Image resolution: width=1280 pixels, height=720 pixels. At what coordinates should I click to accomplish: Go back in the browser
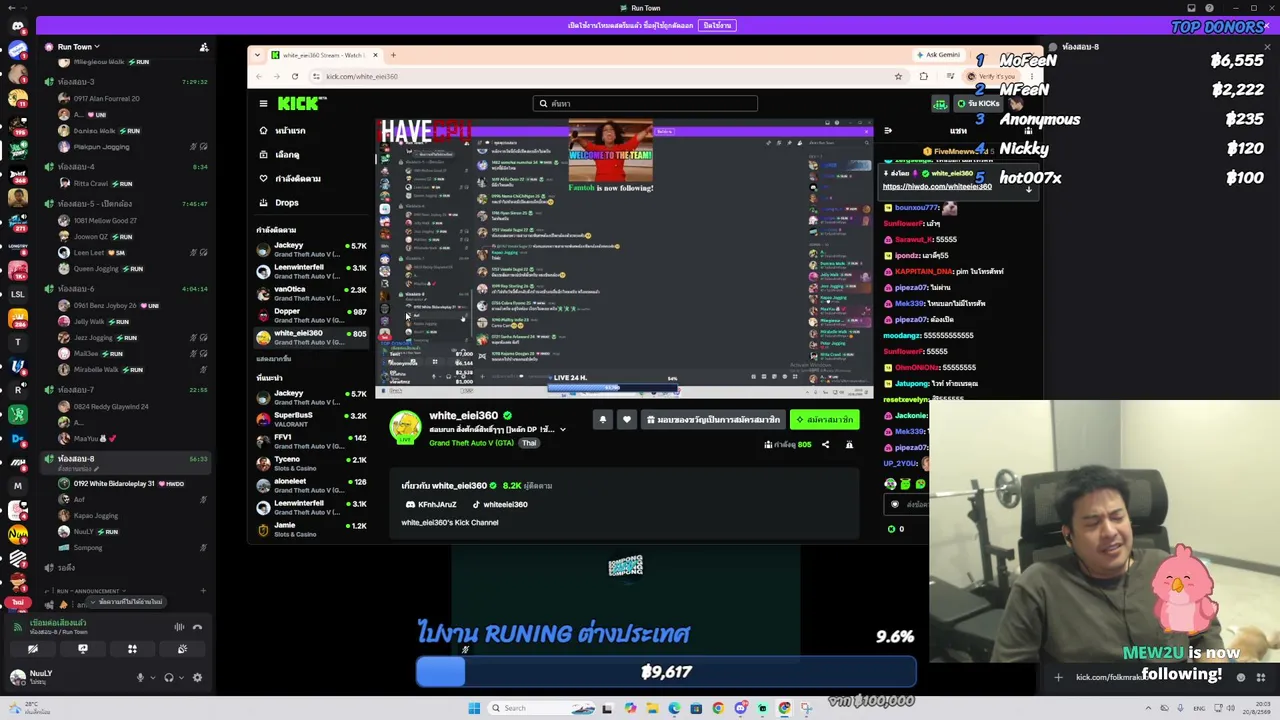point(259,76)
